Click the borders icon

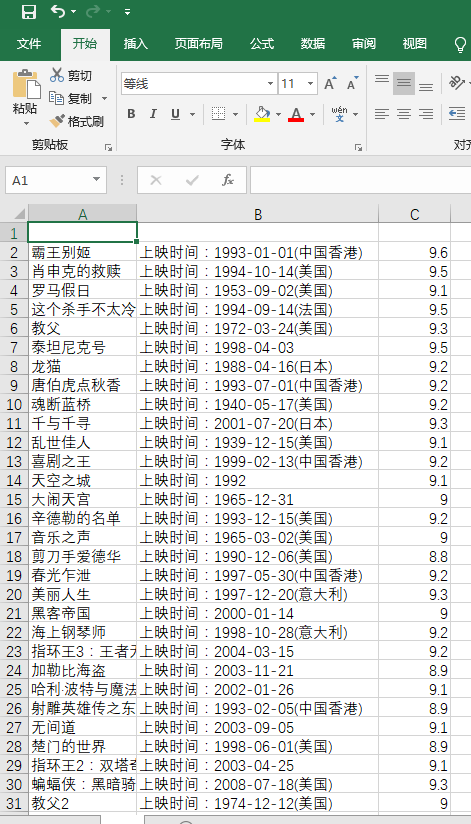(x=218, y=114)
